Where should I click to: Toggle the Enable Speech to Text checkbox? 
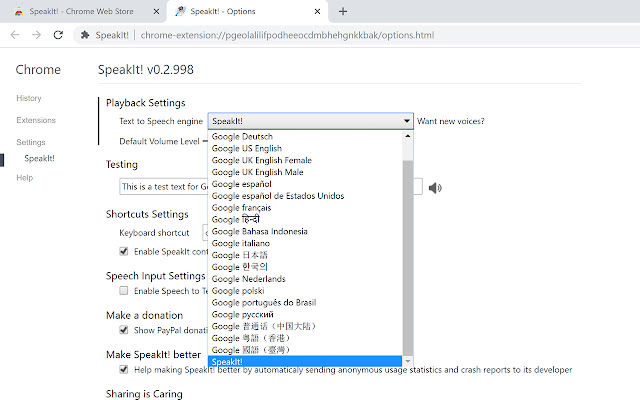pyautogui.click(x=124, y=291)
